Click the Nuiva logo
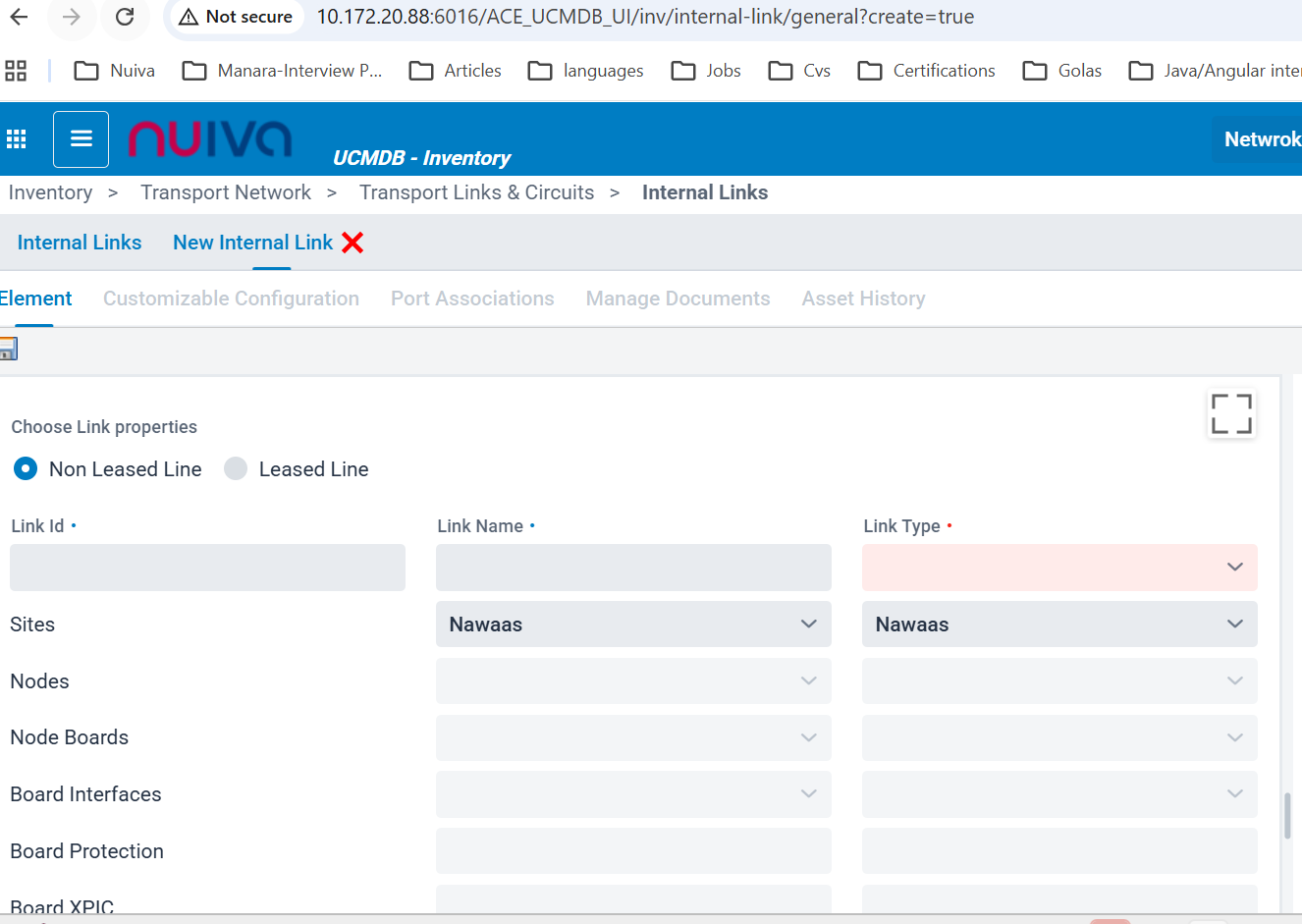The image size is (1302, 924). click(x=210, y=139)
